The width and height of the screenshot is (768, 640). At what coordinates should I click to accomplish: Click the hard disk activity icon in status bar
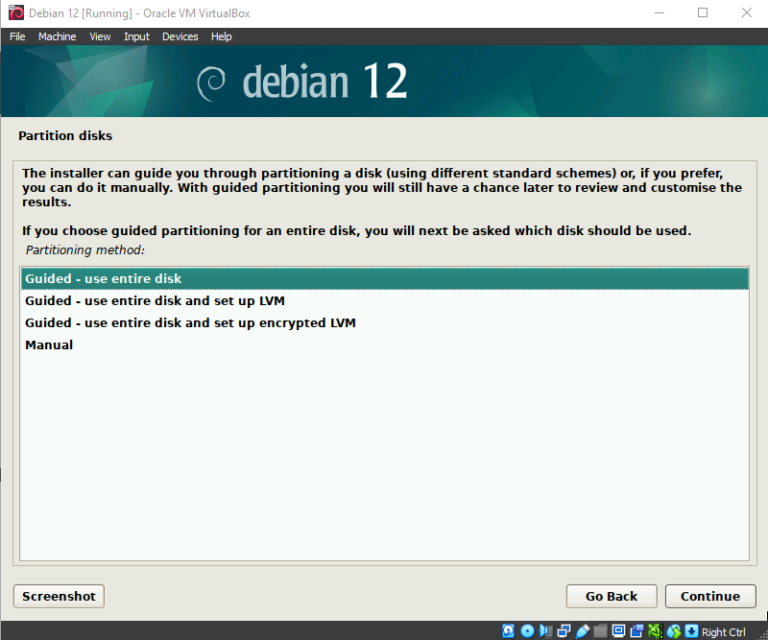coord(508,631)
